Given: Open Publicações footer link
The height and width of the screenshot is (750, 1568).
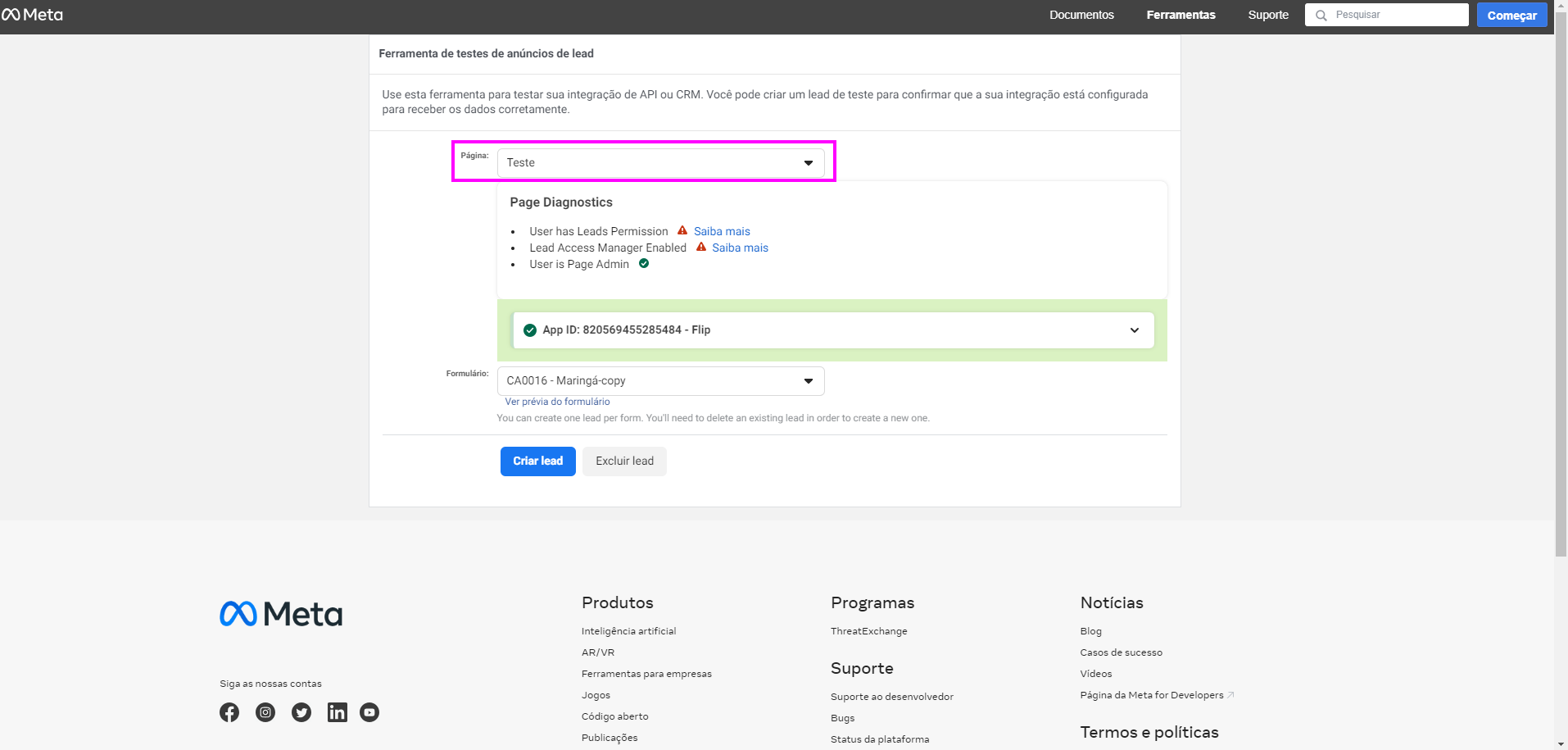Looking at the screenshot, I should pyautogui.click(x=610, y=738).
